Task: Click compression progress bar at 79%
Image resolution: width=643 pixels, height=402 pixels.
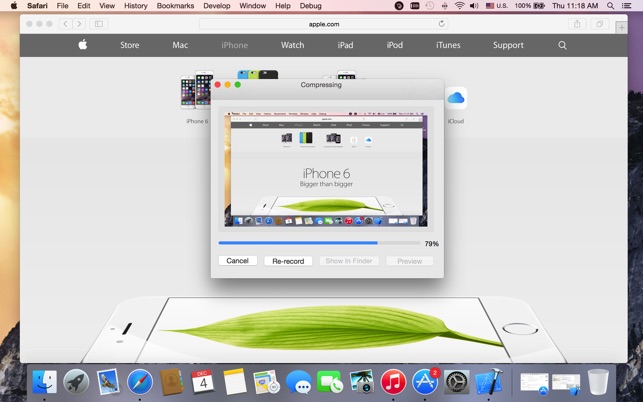Action: [x=319, y=243]
